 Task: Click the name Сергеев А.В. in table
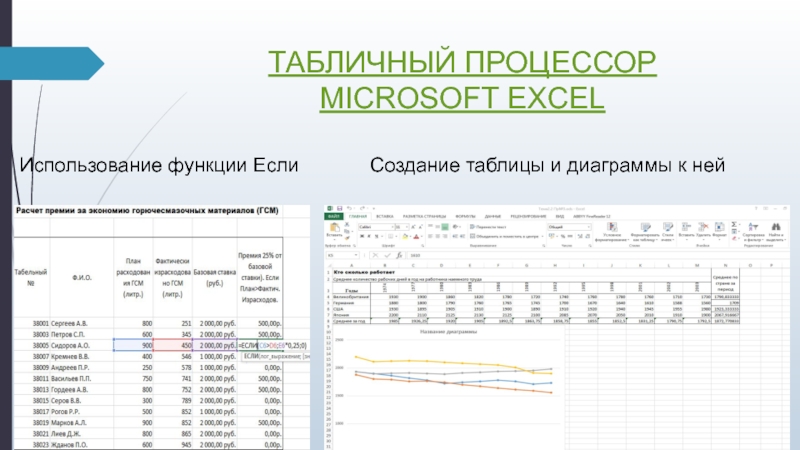(x=69, y=323)
